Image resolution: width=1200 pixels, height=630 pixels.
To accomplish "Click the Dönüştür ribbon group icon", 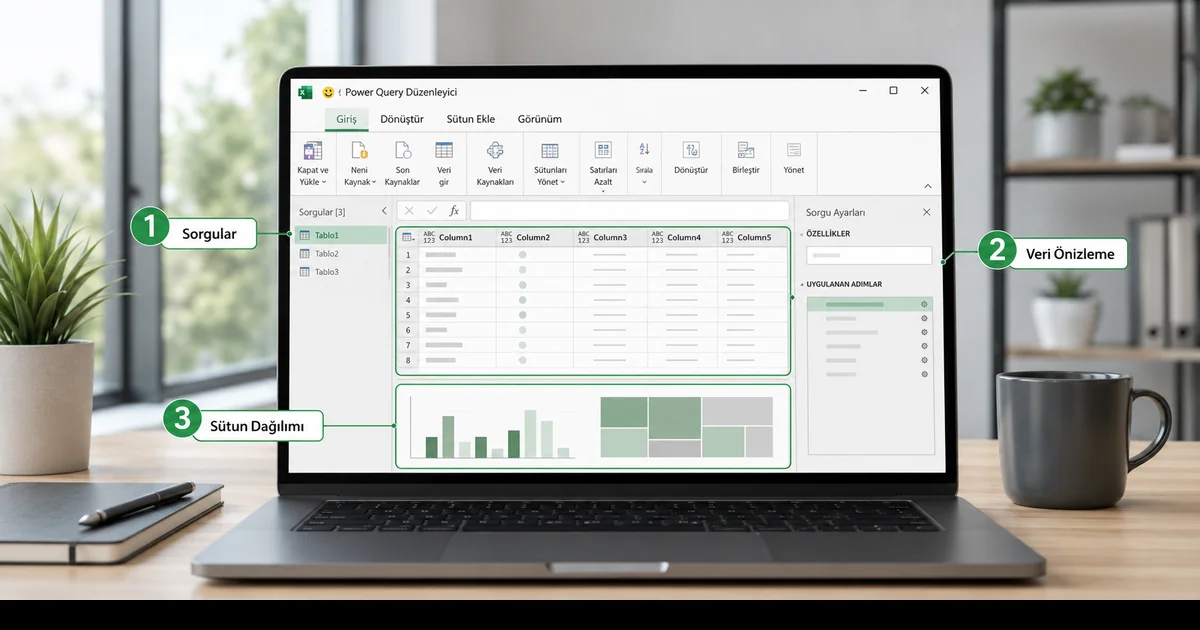I will 691,150.
